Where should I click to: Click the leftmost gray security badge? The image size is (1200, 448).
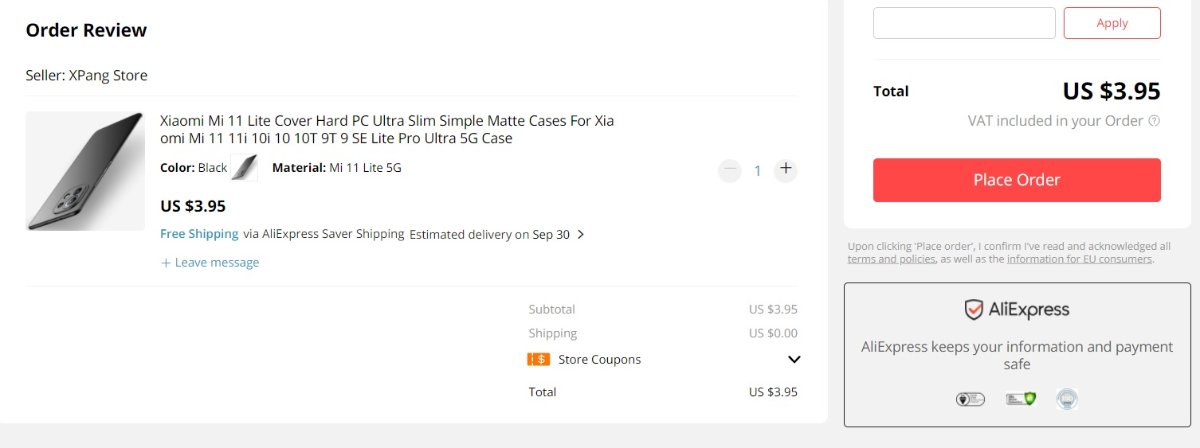pos(970,399)
